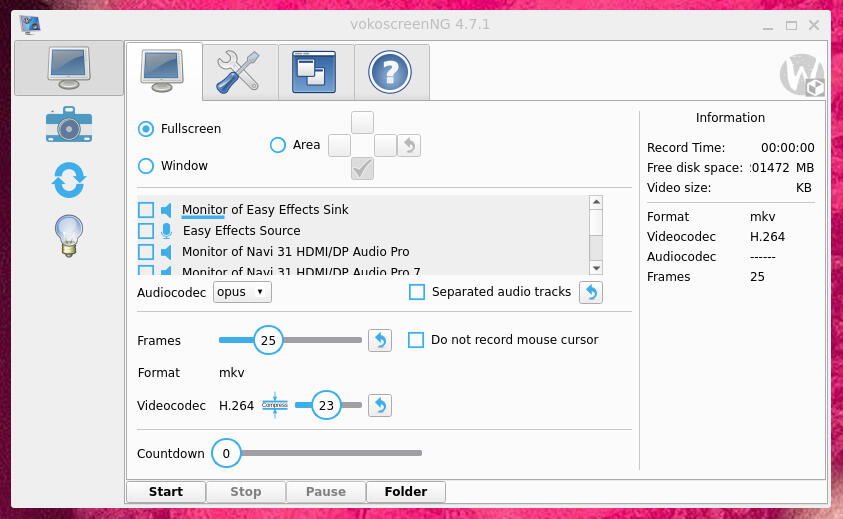Screen dimensions: 843x519
Task: Reset separated audio tracks with undo arrow
Action: click(591, 292)
